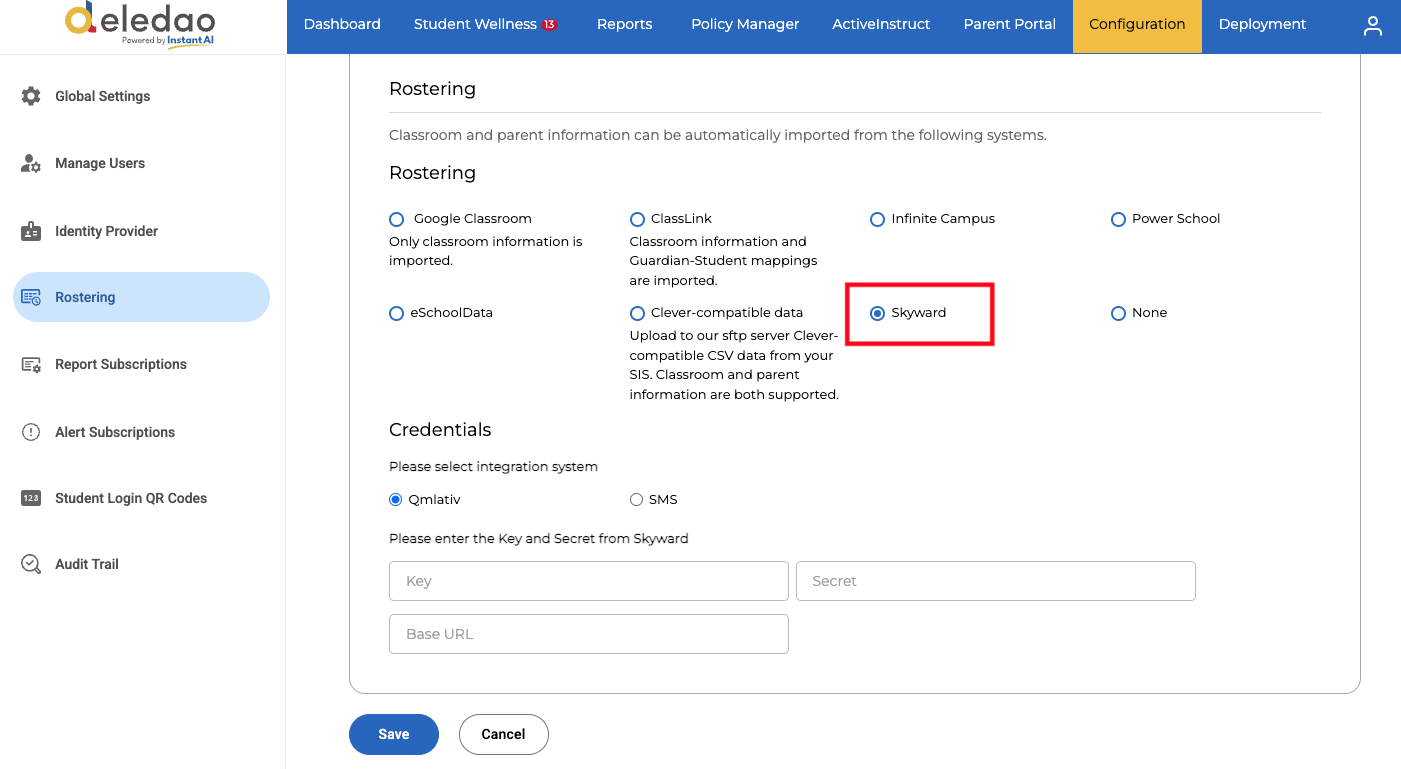Select the ClassLink radio button

click(637, 219)
